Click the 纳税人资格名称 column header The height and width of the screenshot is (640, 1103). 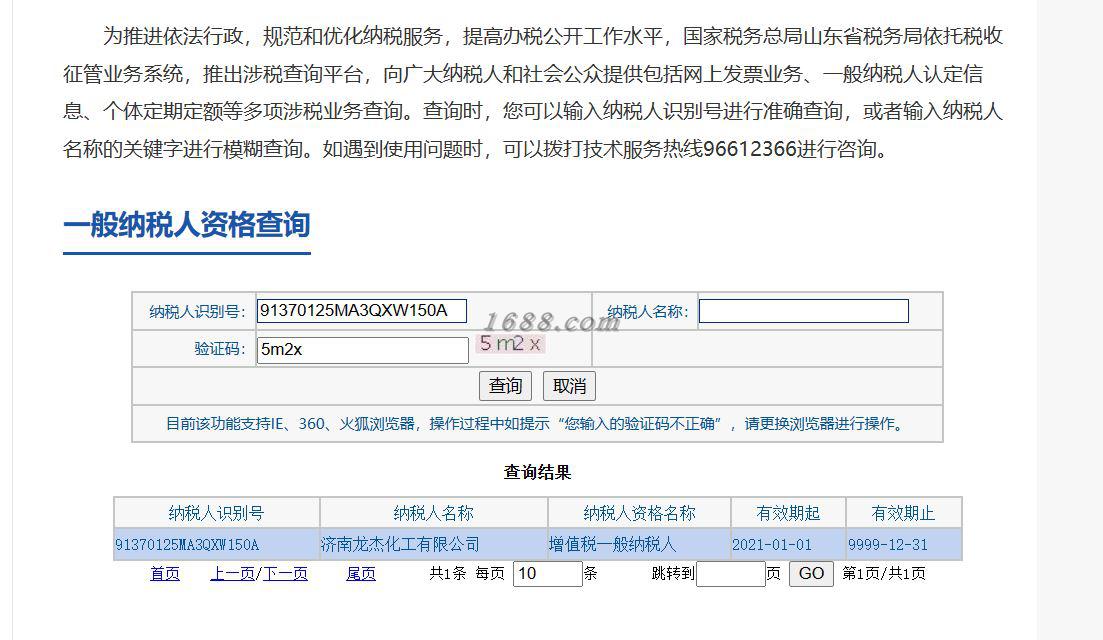pyautogui.click(x=639, y=513)
